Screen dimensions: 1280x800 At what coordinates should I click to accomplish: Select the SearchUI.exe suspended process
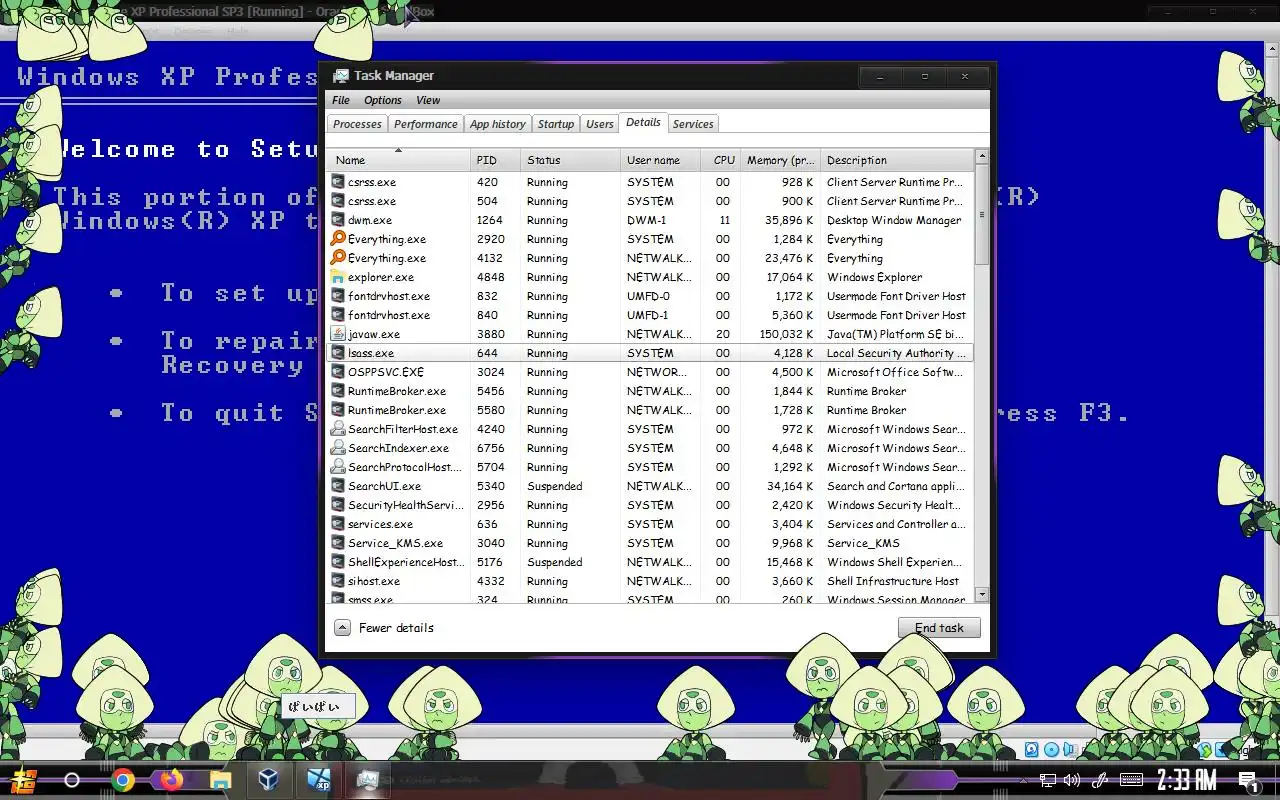point(650,486)
